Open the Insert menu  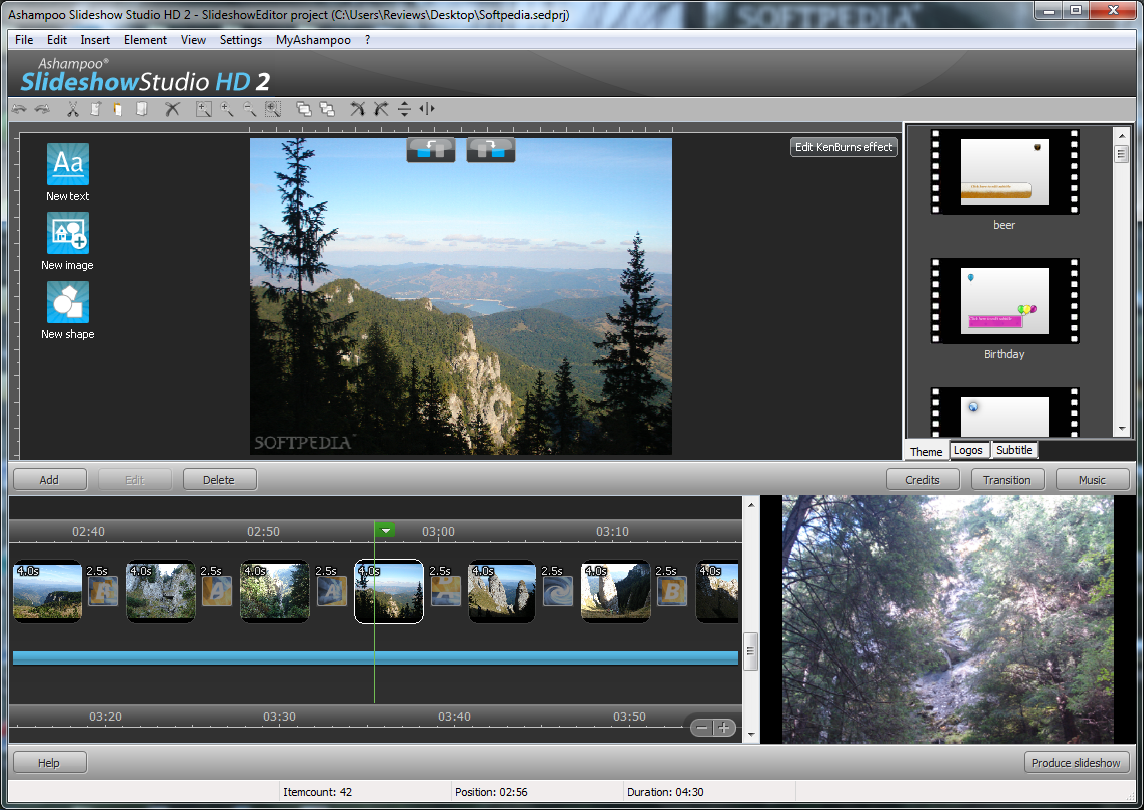click(x=95, y=39)
